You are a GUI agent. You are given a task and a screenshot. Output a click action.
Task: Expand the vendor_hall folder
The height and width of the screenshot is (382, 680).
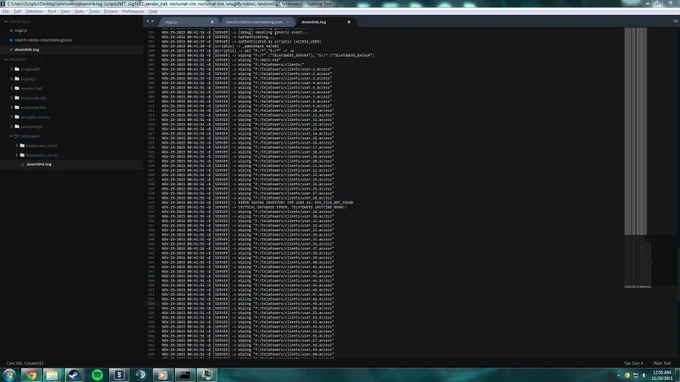[x=11, y=88]
